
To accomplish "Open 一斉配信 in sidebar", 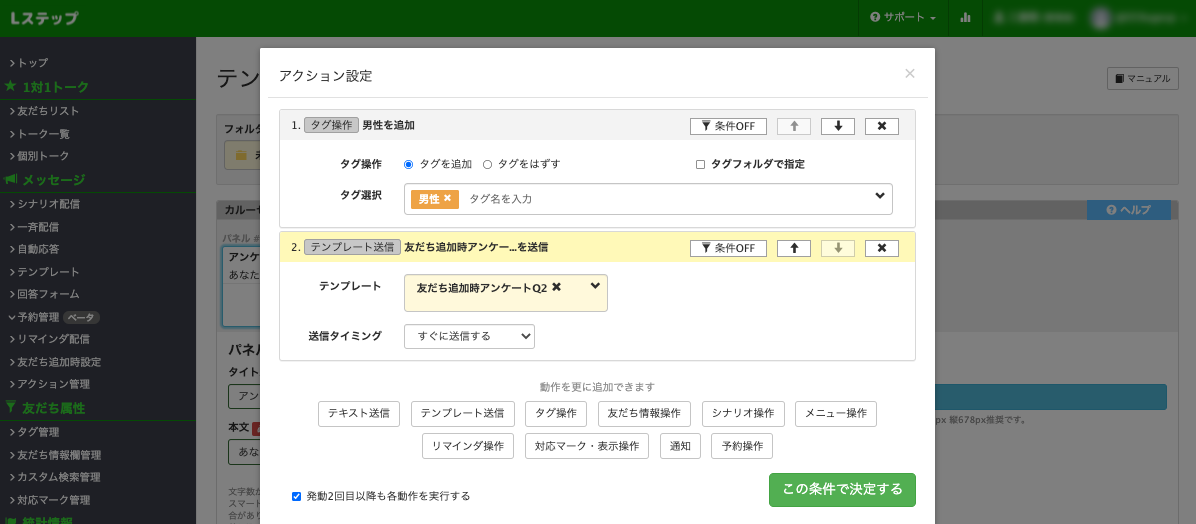I will (38, 227).
